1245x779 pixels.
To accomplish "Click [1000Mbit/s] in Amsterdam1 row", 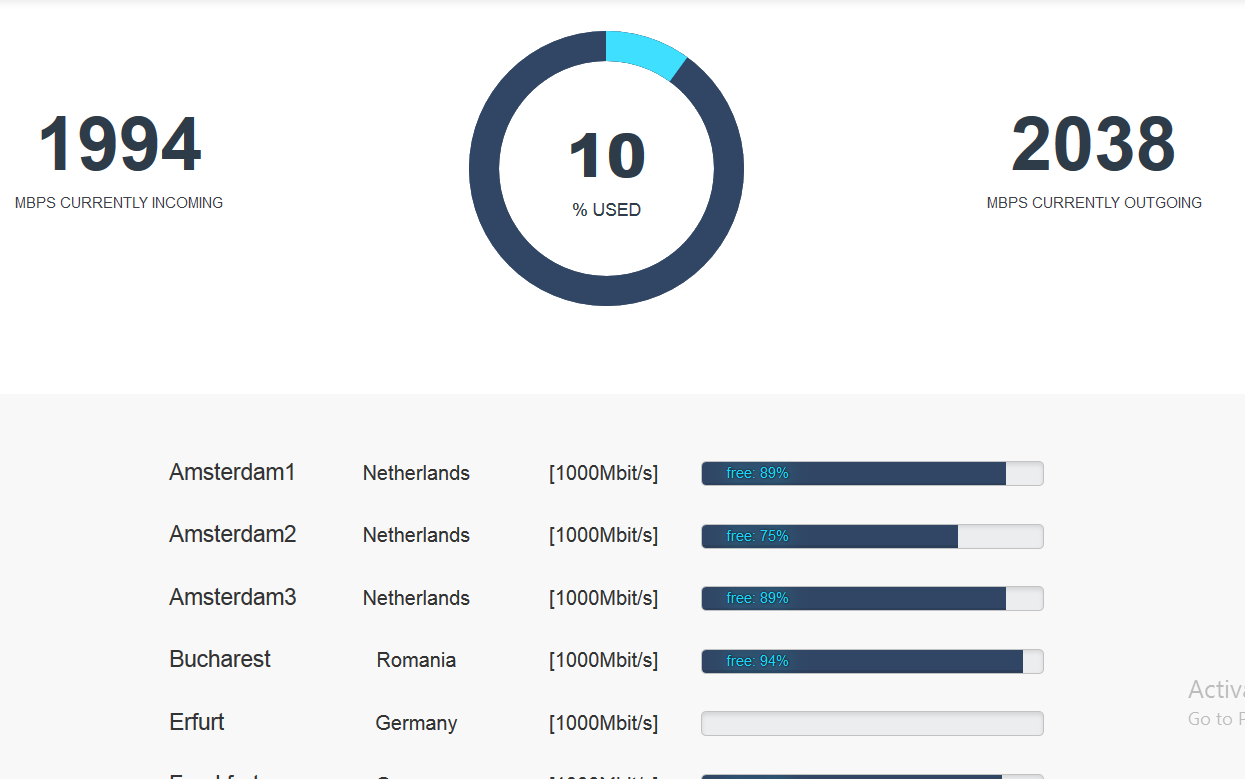I will [x=603, y=473].
